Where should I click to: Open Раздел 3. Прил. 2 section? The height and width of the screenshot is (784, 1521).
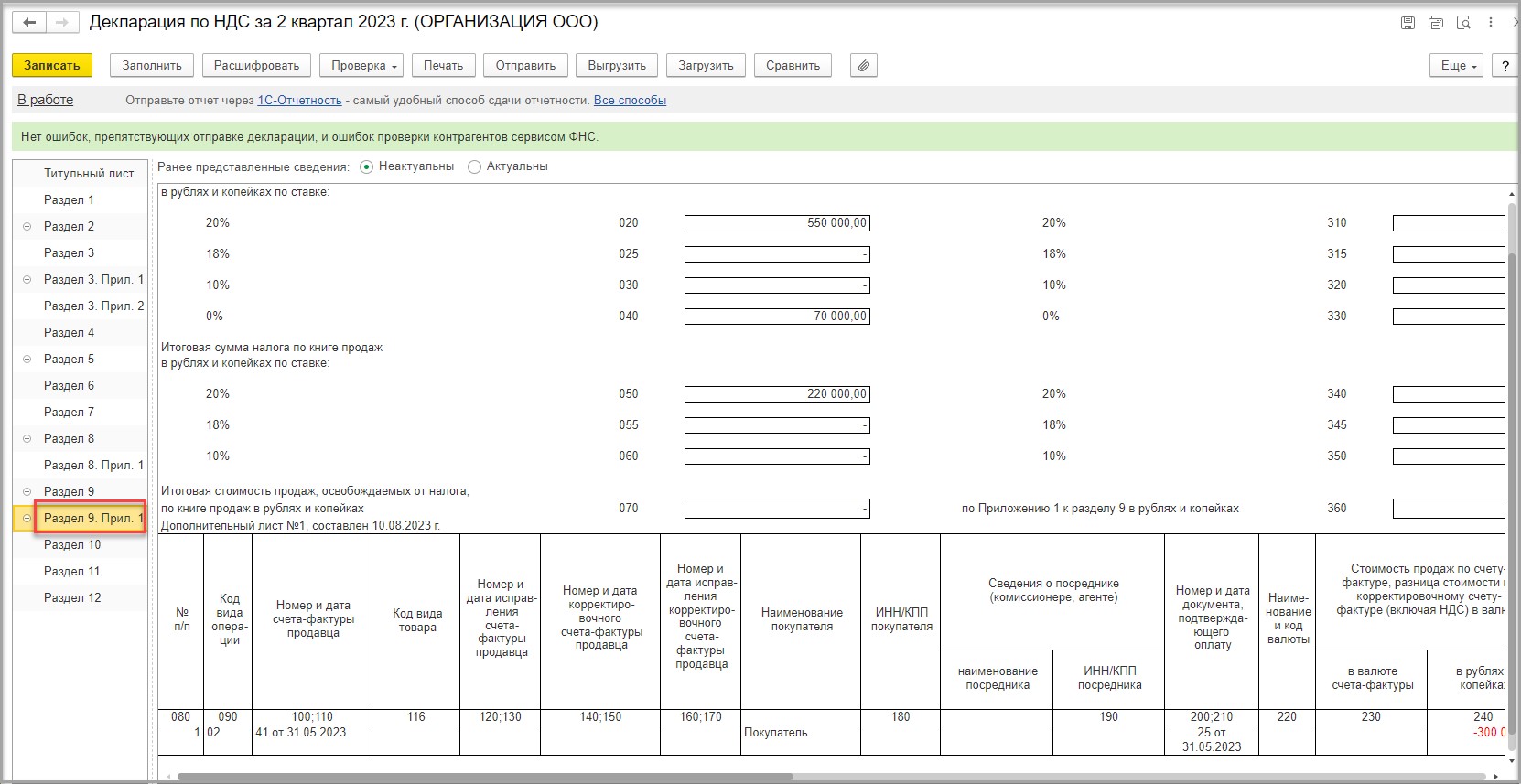click(93, 306)
